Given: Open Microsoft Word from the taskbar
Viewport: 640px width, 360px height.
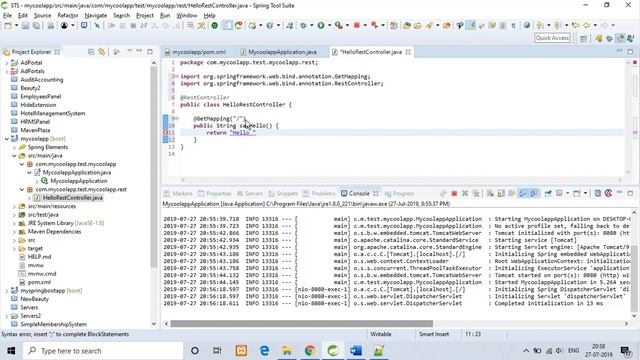Looking at the screenshot, I should (x=356, y=351).
